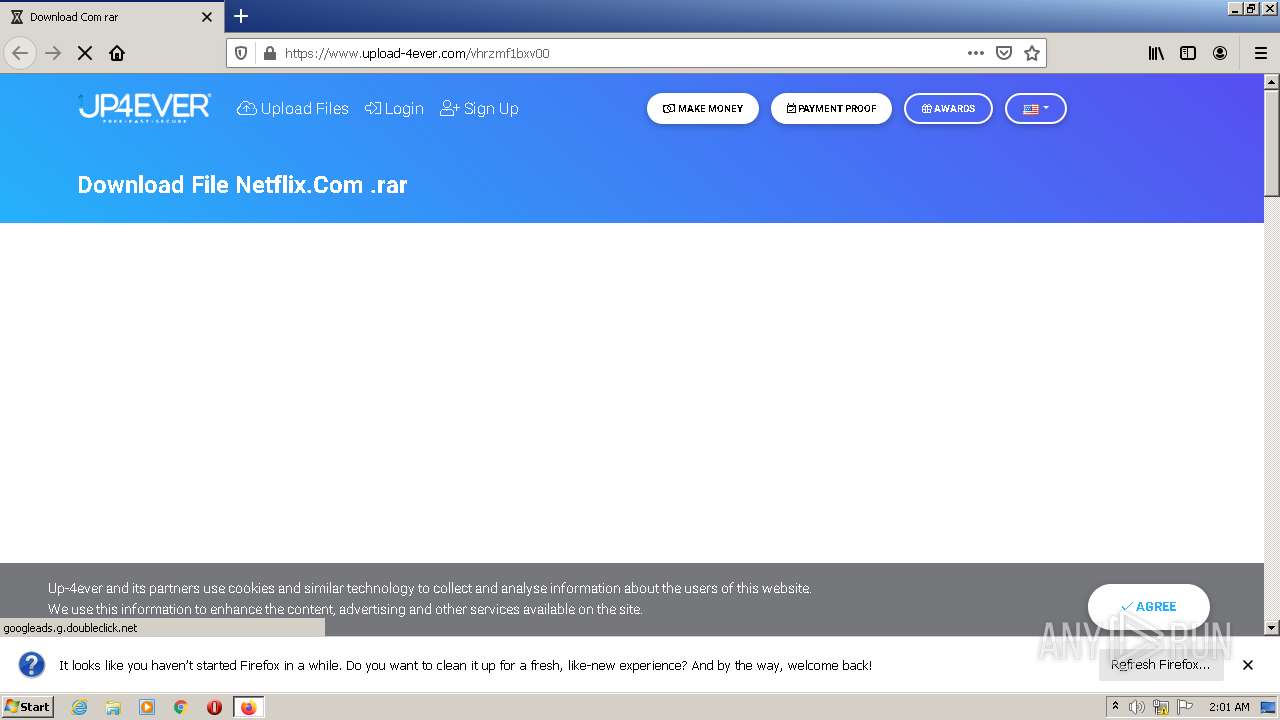
Task: Open the Login link
Action: (x=394, y=108)
